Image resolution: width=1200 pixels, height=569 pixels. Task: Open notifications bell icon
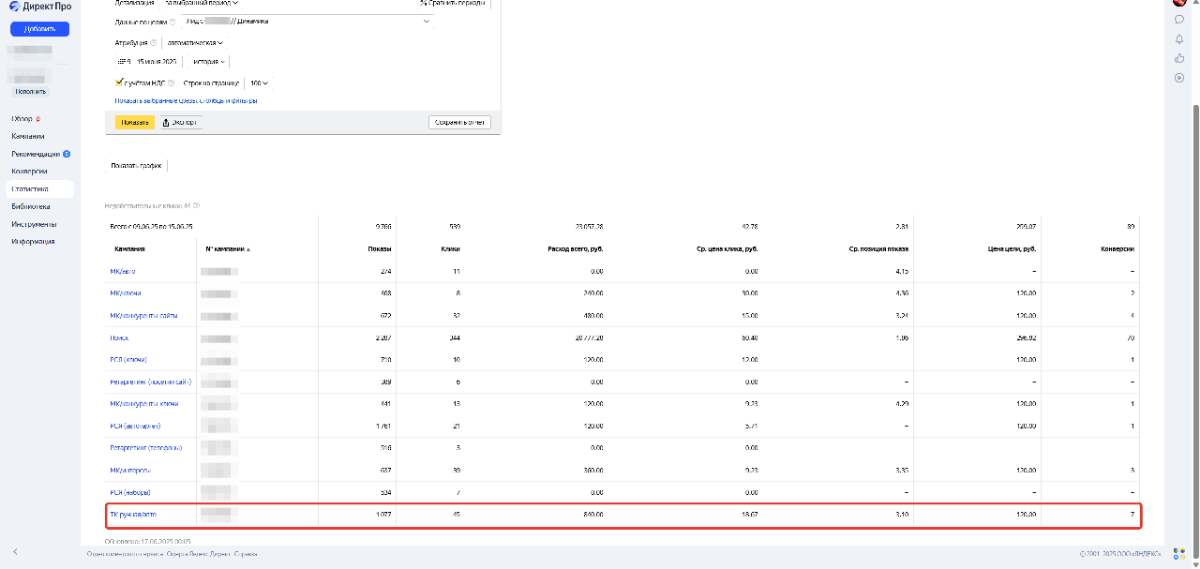pos(1179,38)
